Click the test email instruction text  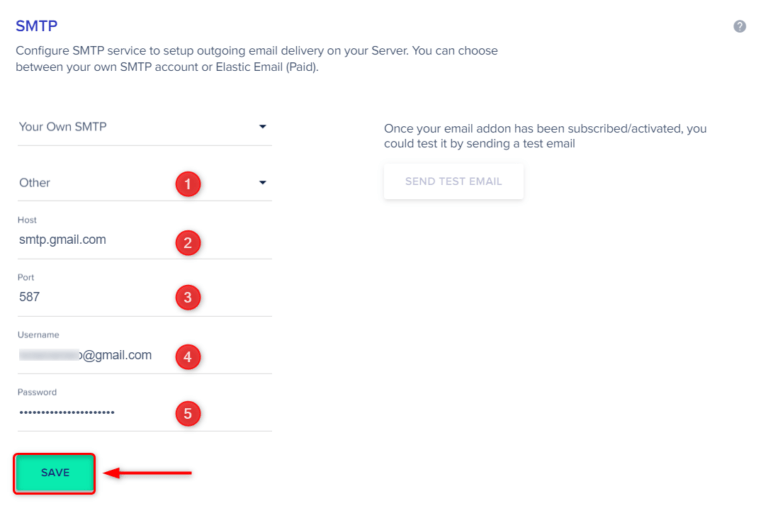click(x=545, y=137)
